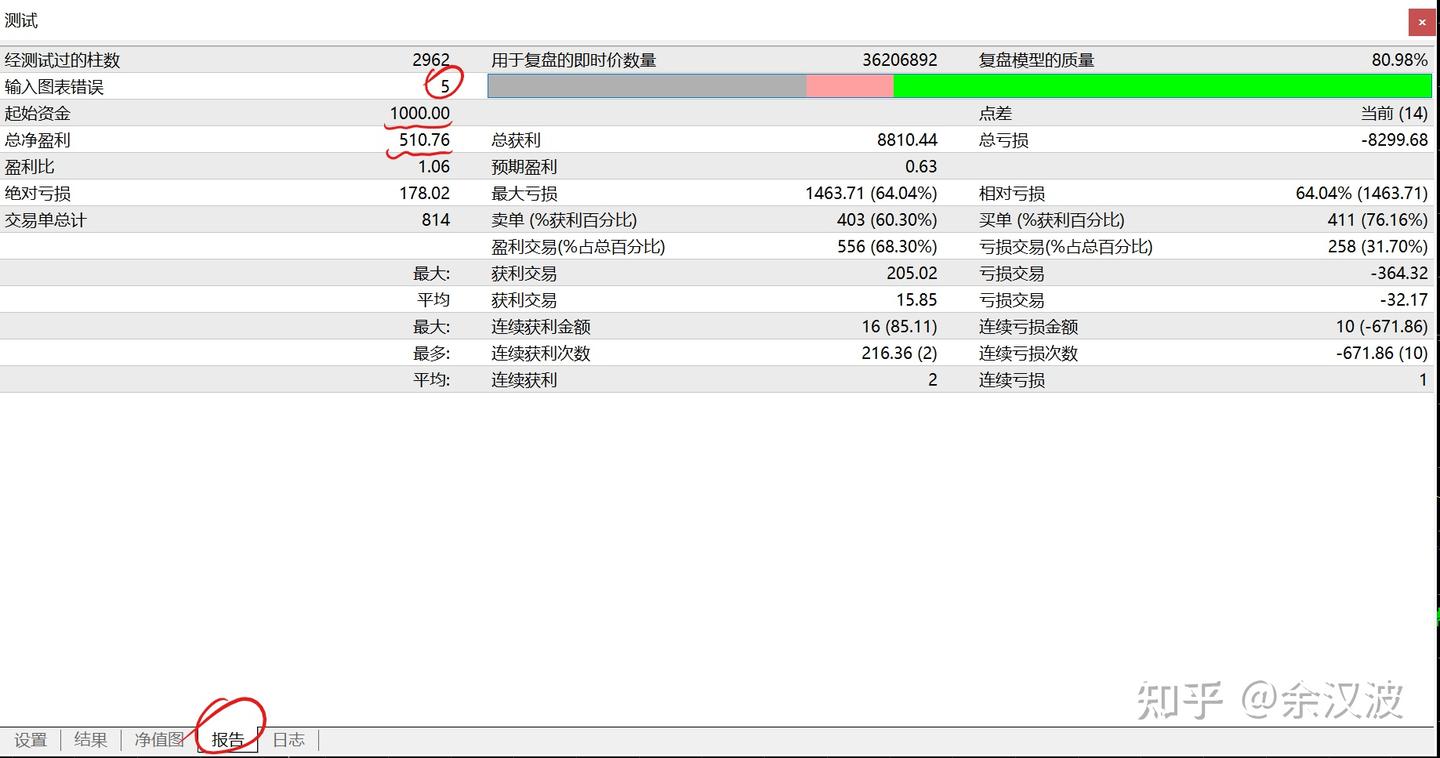This screenshot has height=758, width=1440.
Task: Click the 最多: row header
Action: point(432,353)
